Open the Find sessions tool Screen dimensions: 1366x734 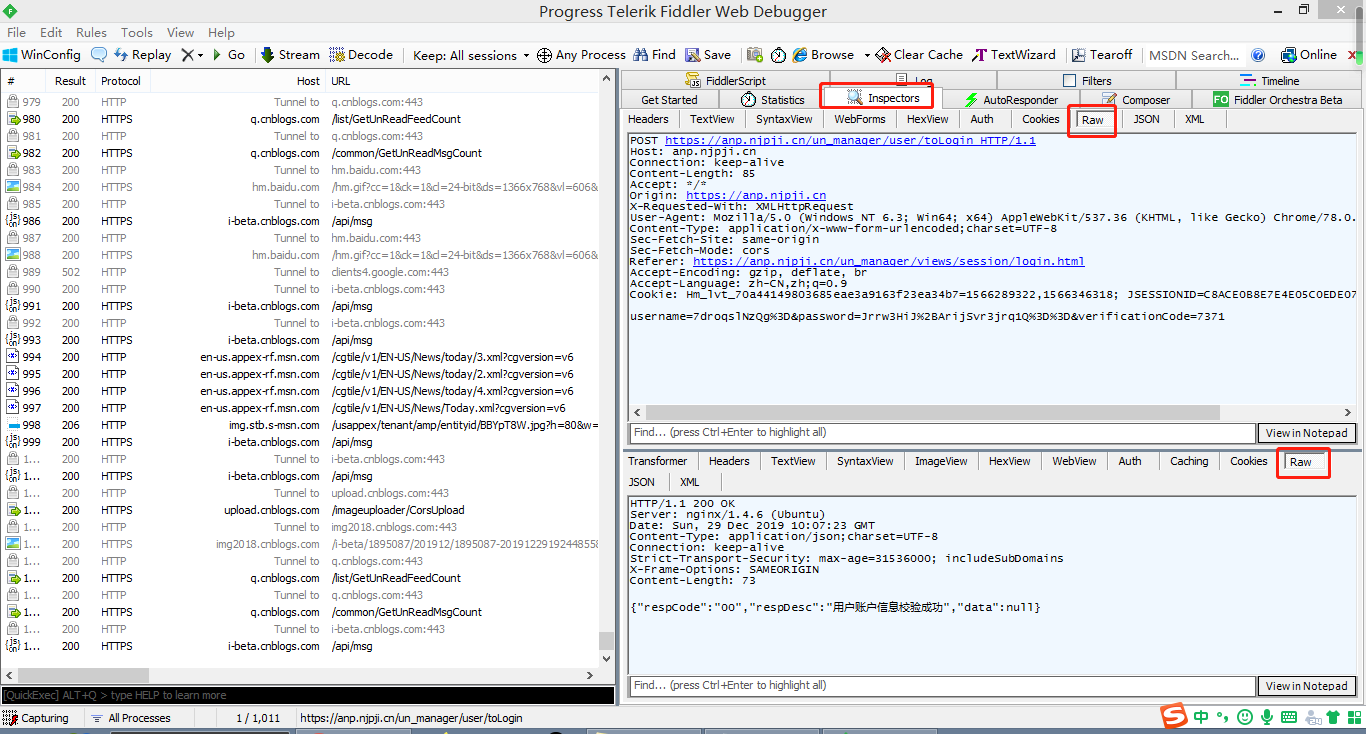point(654,54)
